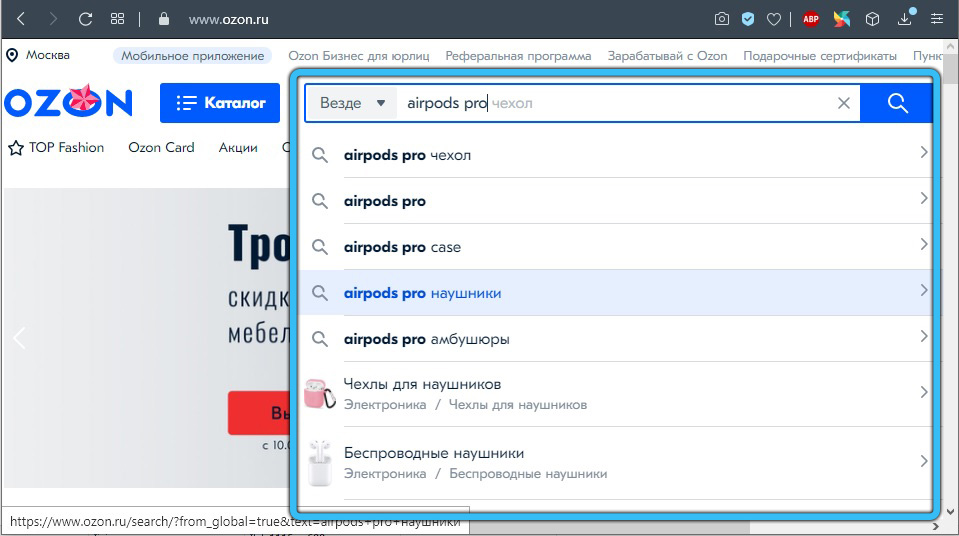Screen dimensions: 959x536
Task: Reload the page with the refresh icon
Action: (86, 19)
